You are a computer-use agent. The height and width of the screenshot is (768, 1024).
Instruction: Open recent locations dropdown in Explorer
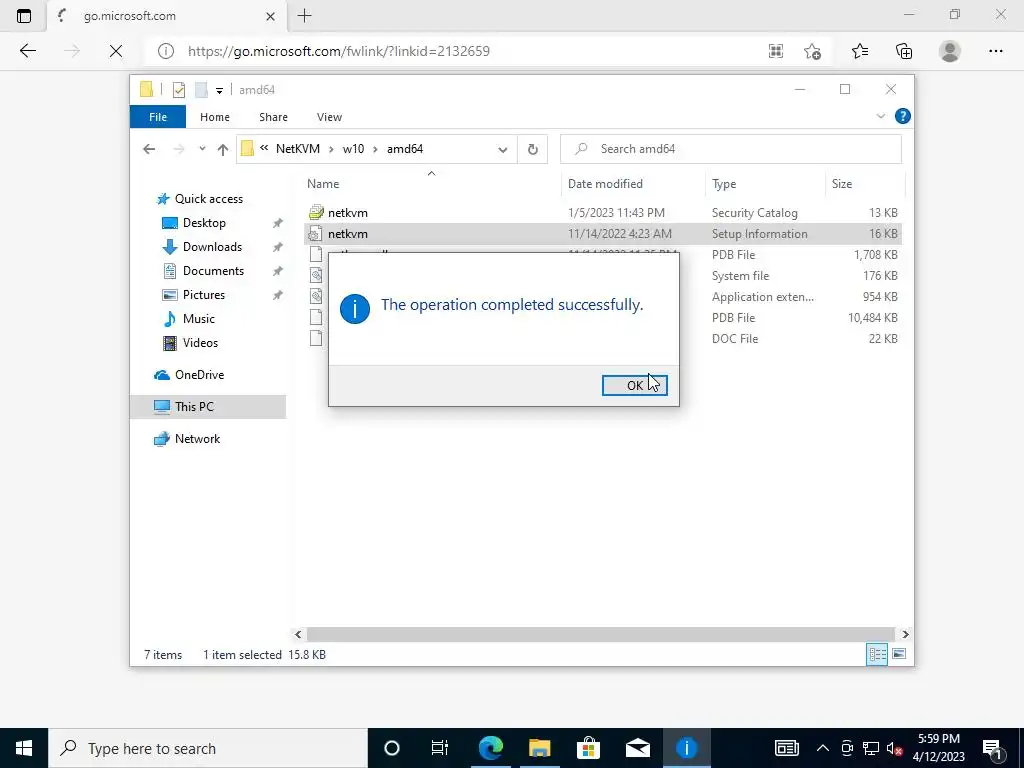202,149
